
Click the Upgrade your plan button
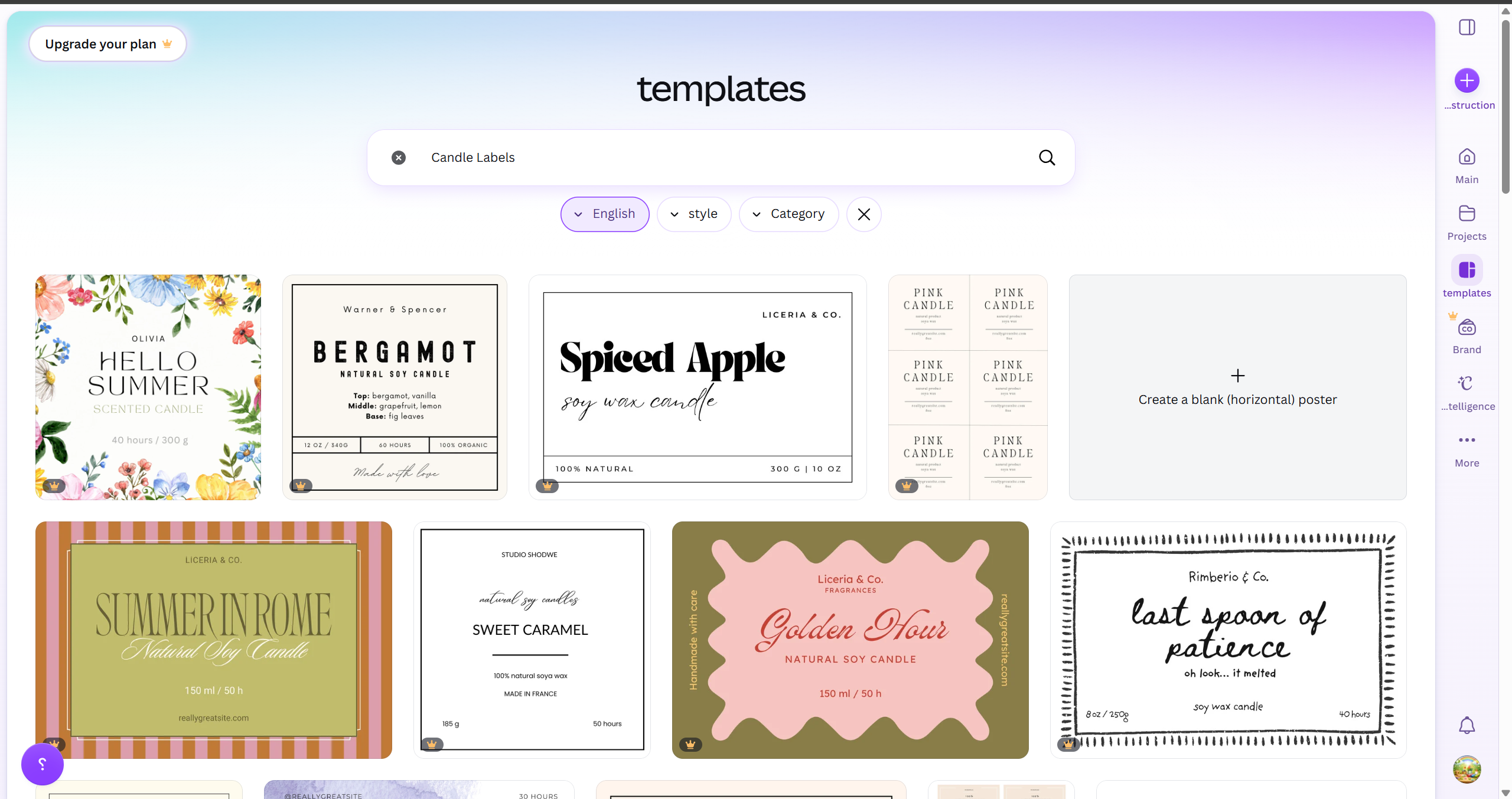pyautogui.click(x=107, y=44)
